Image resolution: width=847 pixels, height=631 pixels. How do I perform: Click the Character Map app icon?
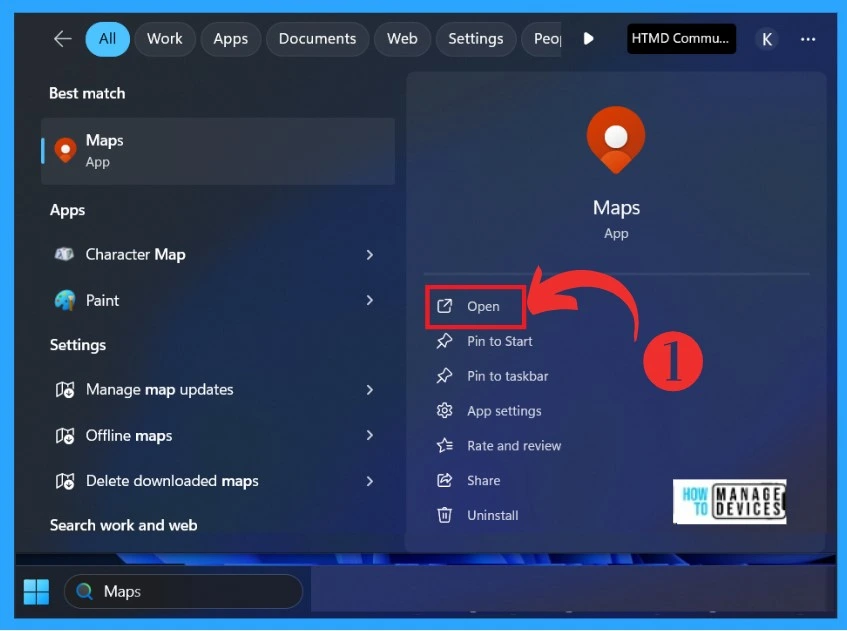64,254
